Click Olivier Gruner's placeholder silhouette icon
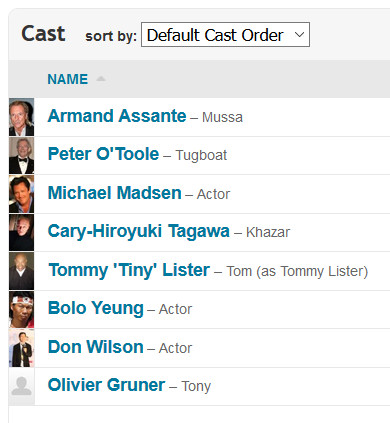 [21, 386]
